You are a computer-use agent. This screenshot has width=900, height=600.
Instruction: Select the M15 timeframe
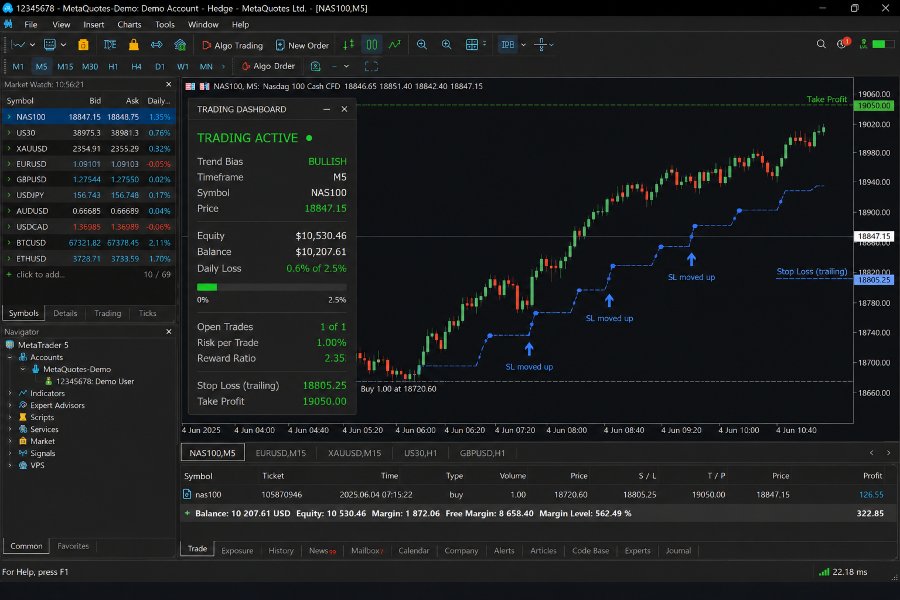(x=65, y=67)
